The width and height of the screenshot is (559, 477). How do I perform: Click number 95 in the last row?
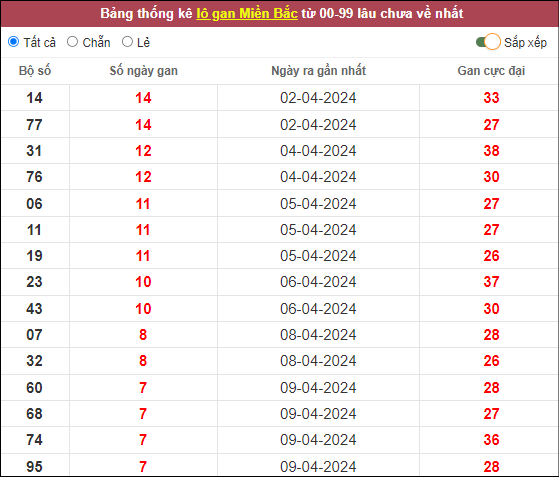tap(34, 467)
